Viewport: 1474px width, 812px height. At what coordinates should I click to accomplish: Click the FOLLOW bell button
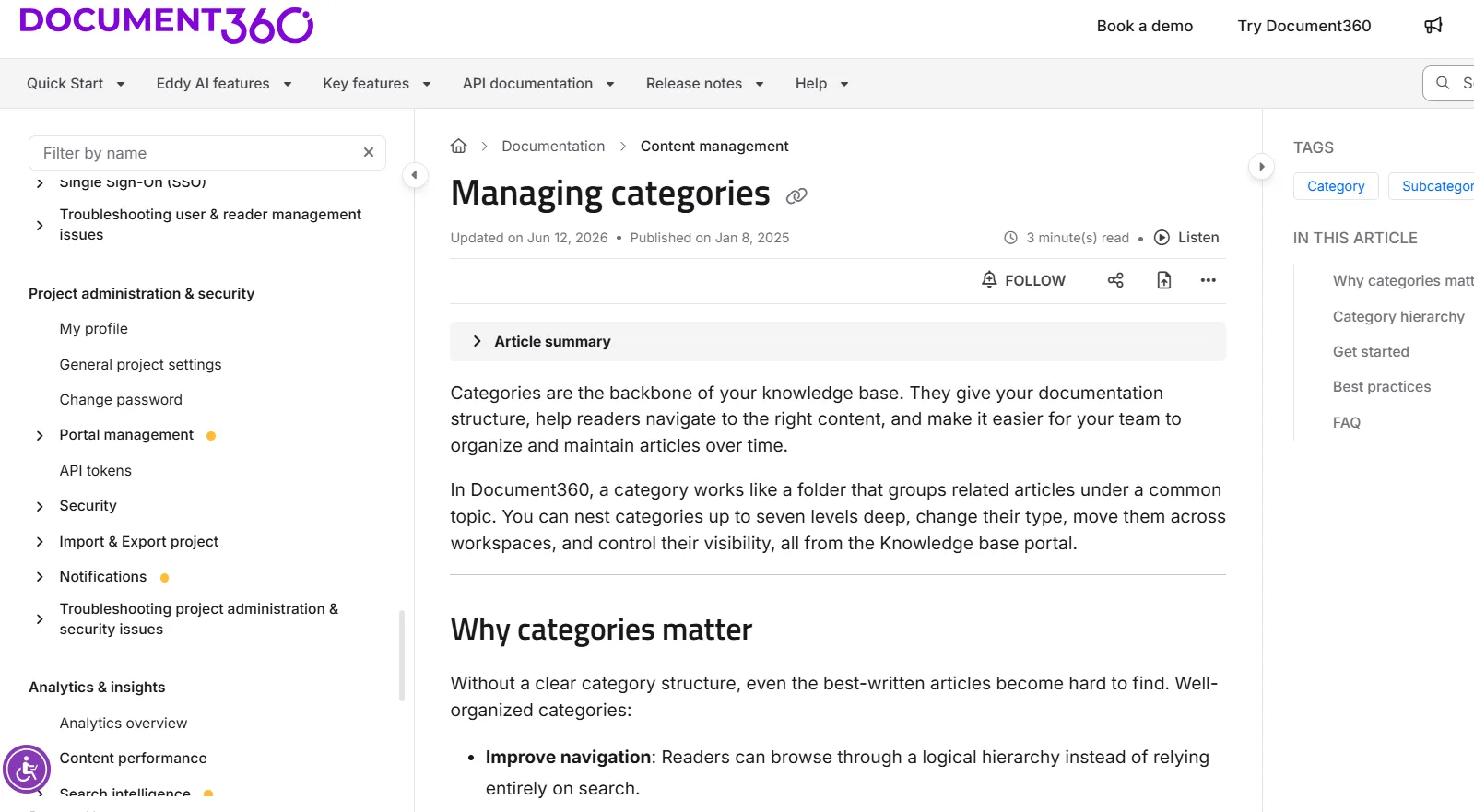1023,280
